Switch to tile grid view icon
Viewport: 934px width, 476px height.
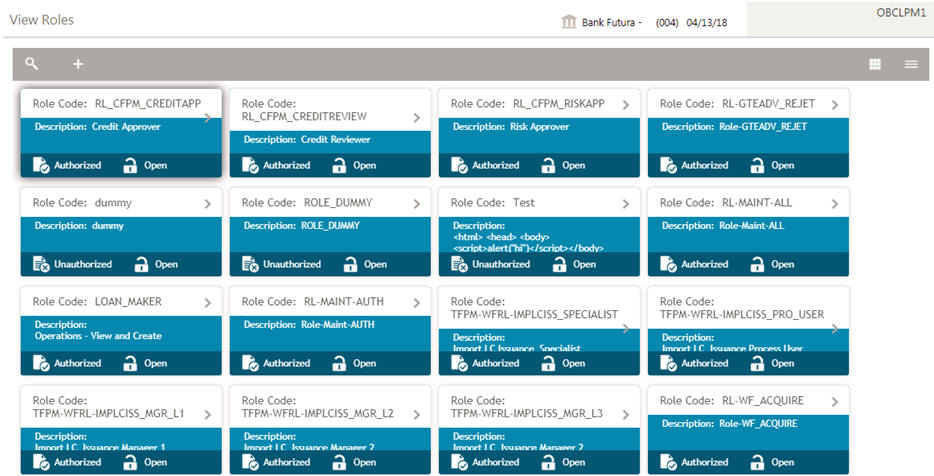coord(875,64)
